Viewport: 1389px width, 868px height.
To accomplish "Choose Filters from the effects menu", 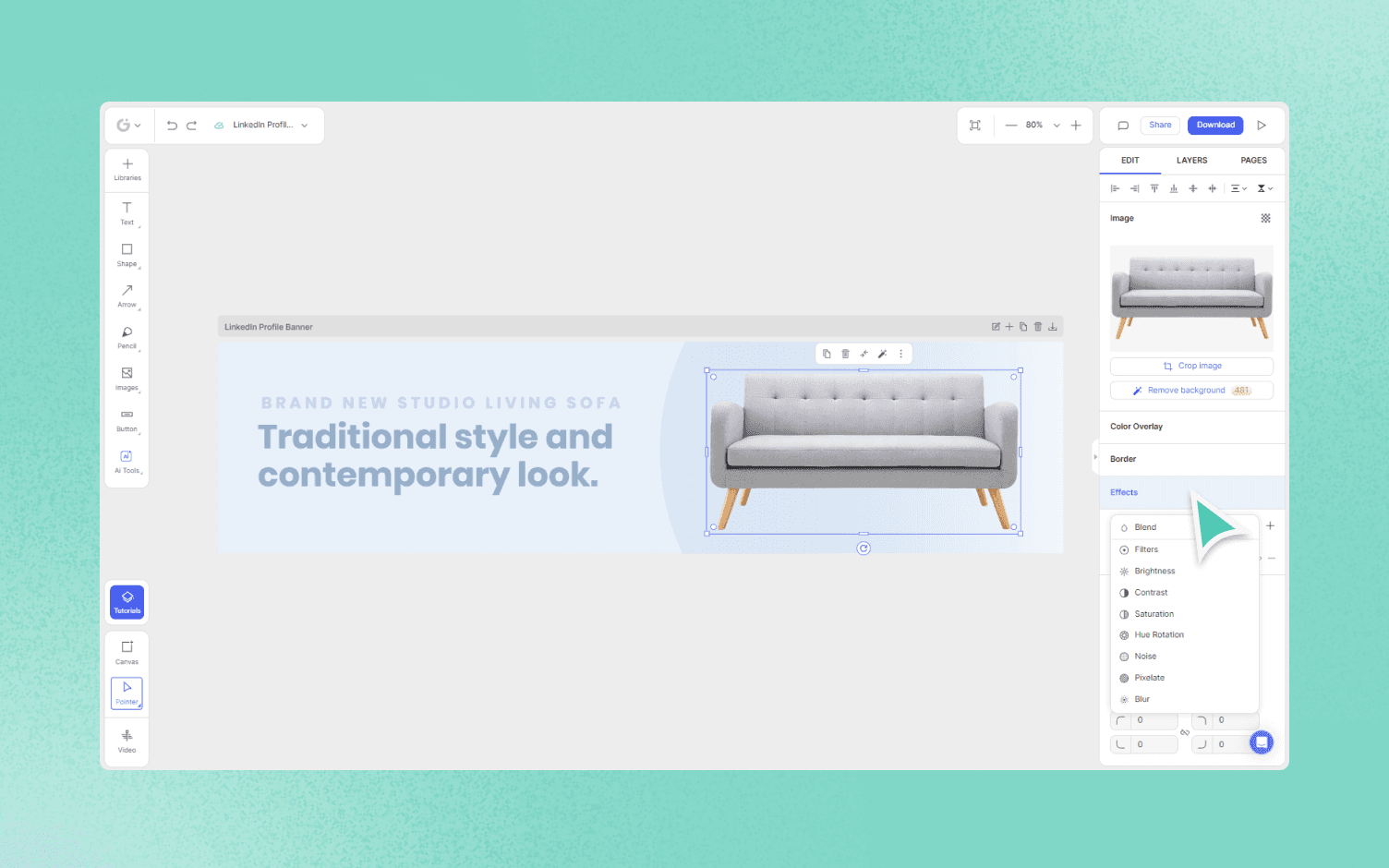I will point(1185,549).
